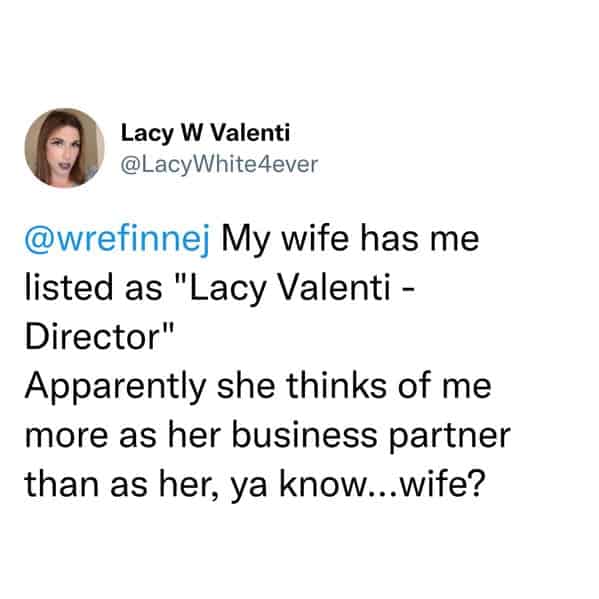This screenshot has width=599, height=599.
Task: Click the phrase "ya know...wife?"
Action: (x=357, y=485)
